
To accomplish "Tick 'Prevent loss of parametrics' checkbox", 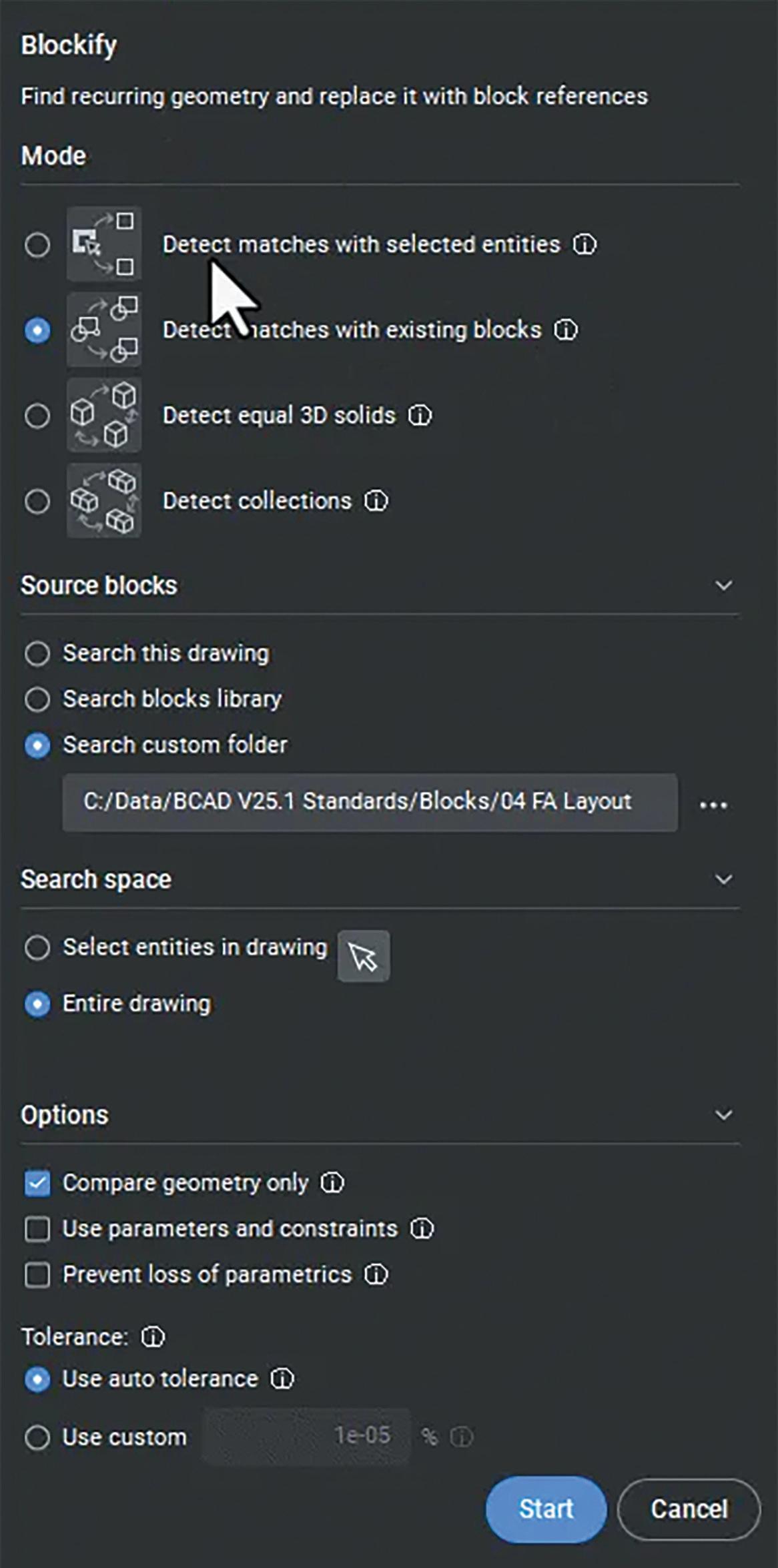I will tap(37, 1274).
